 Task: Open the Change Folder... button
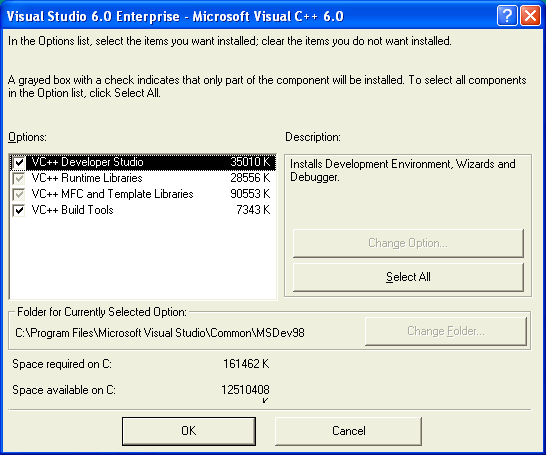pyautogui.click(x=446, y=331)
